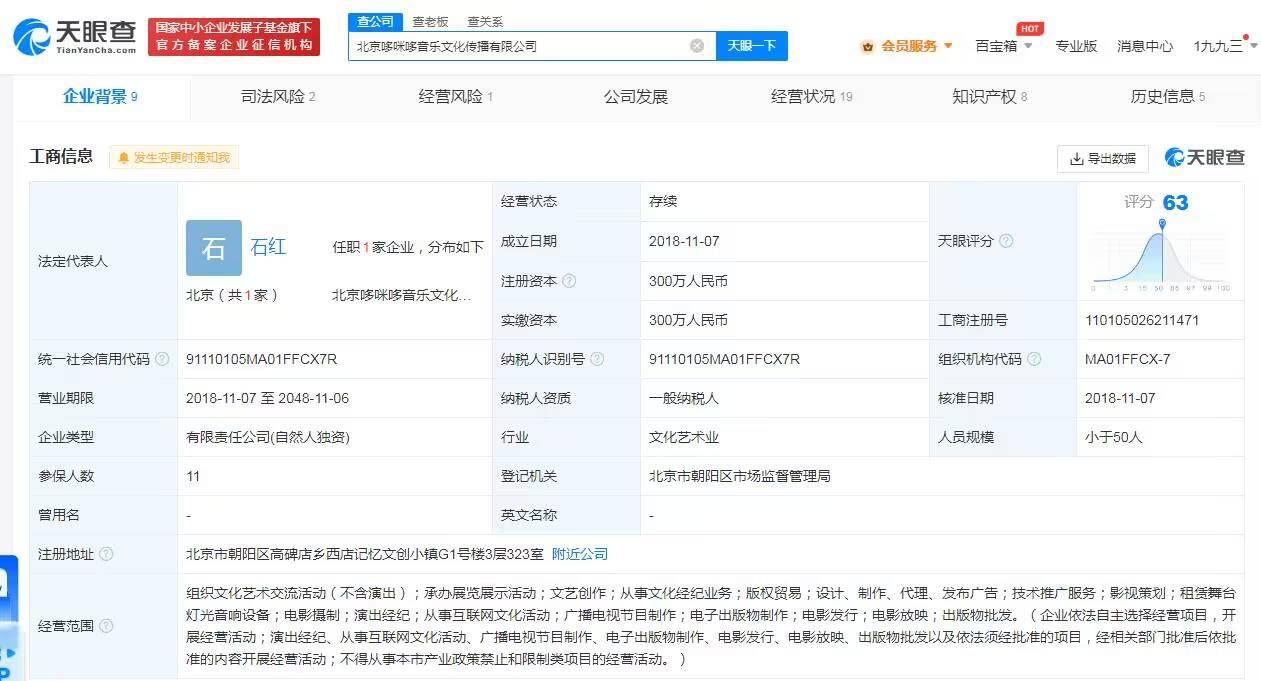Switch to the 历史信息 tab
This screenshot has width=1261, height=681.
tap(1168, 97)
